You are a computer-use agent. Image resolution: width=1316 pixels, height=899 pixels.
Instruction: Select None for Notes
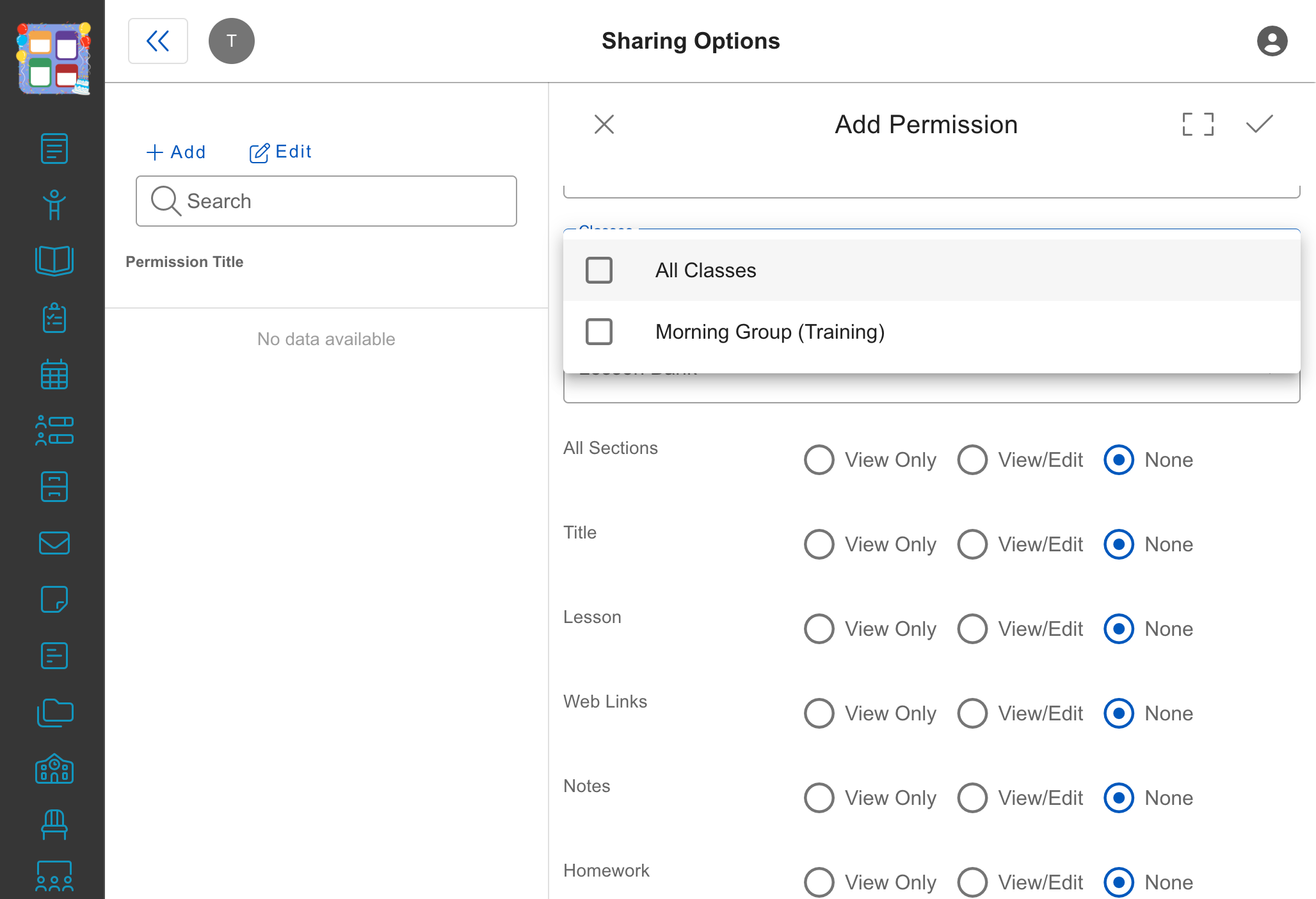[x=1119, y=798]
